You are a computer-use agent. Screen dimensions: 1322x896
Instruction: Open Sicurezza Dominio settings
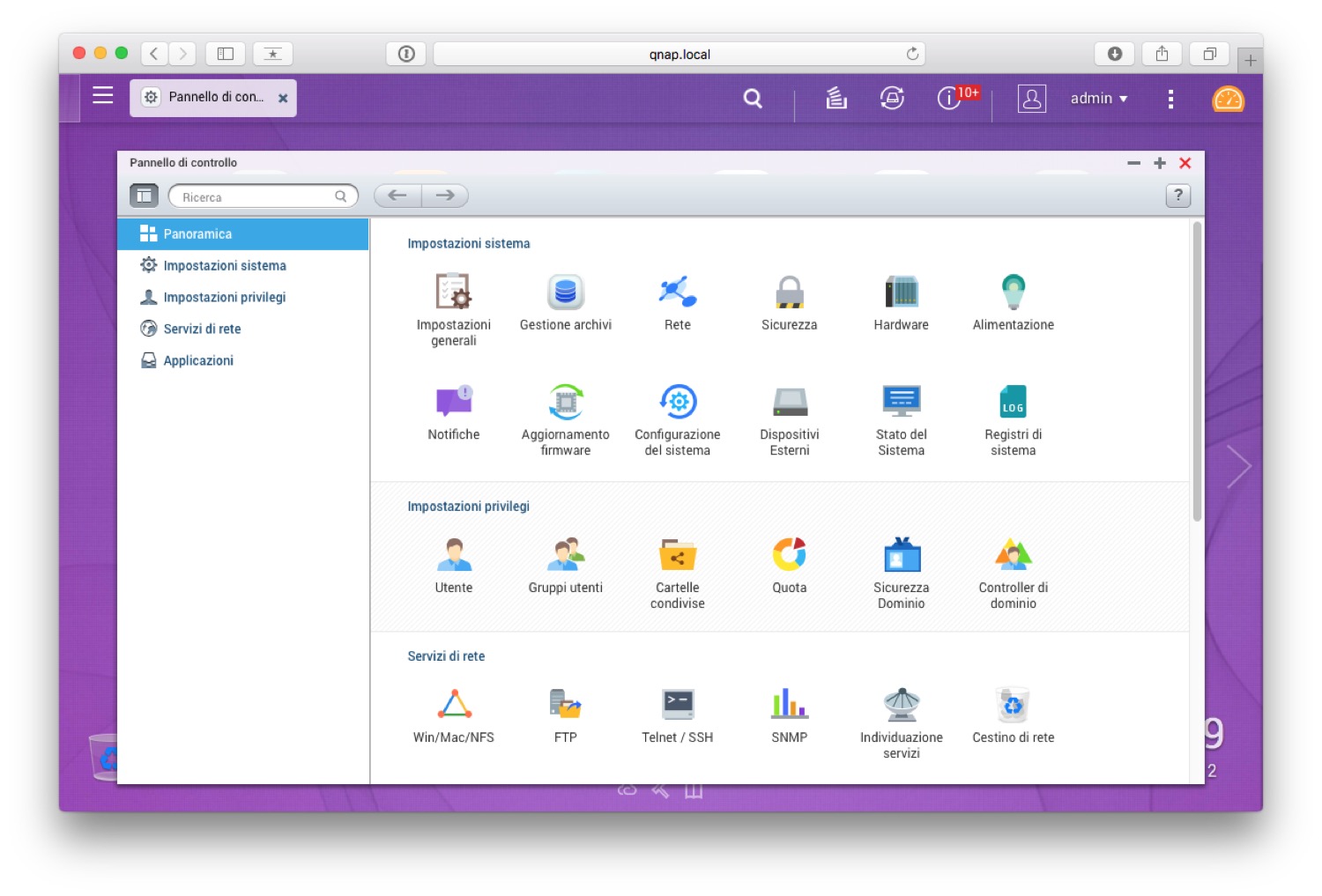[x=902, y=573]
